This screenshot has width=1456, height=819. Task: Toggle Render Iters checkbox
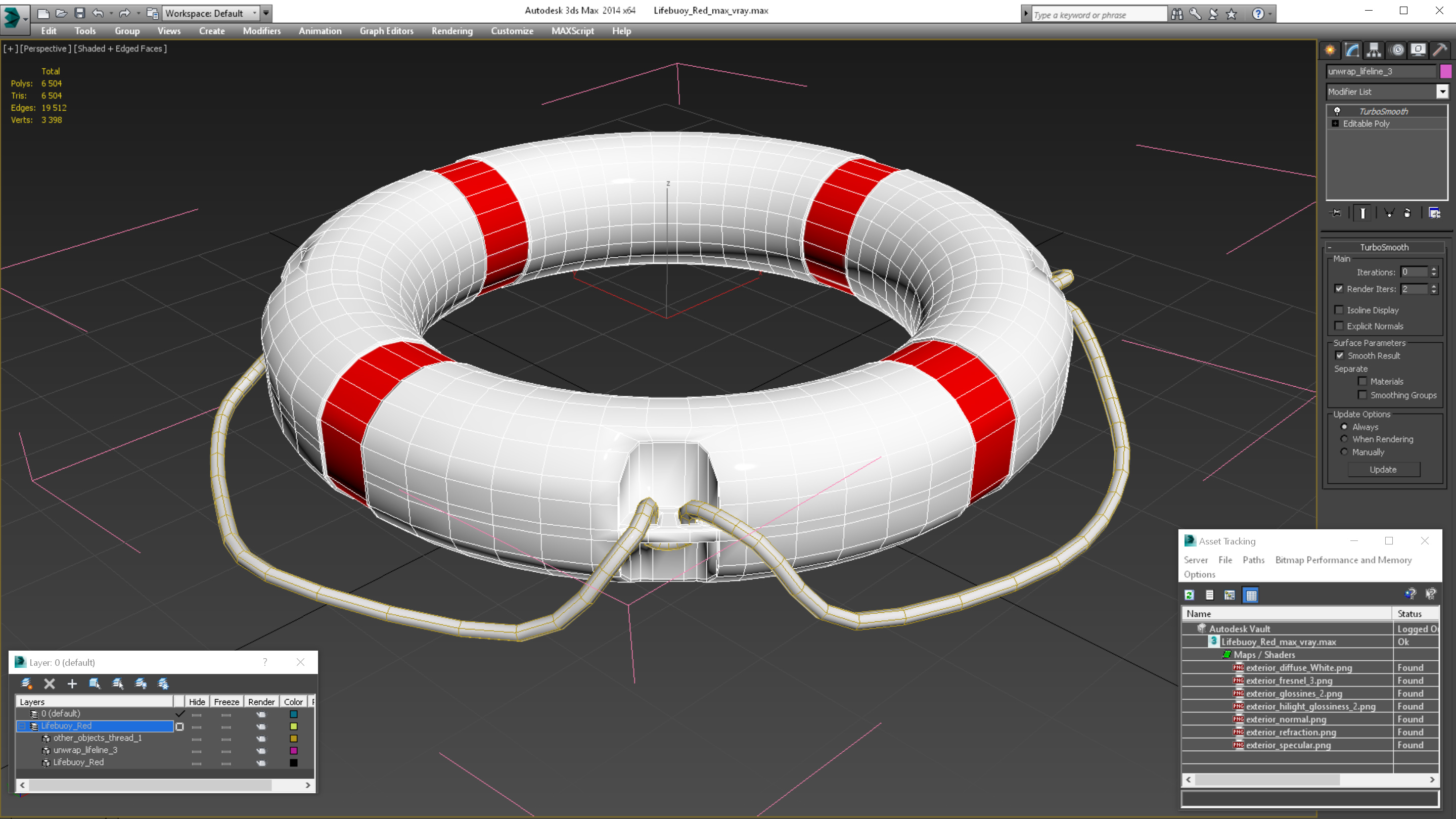point(1338,289)
